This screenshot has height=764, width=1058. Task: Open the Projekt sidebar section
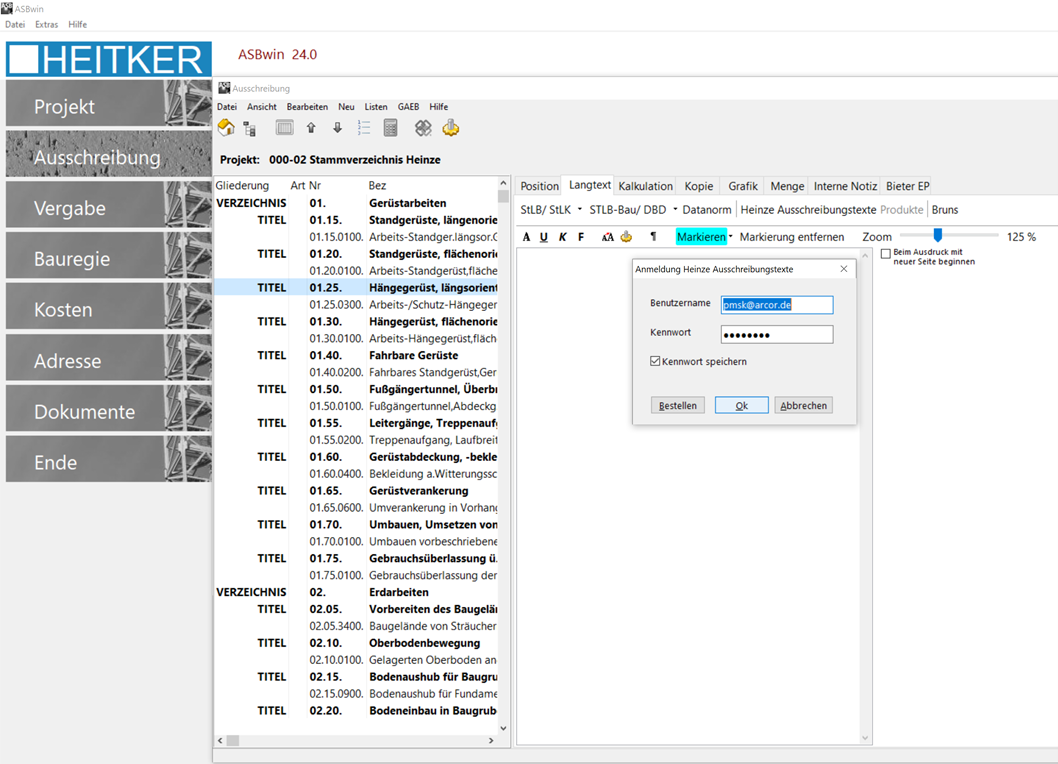click(109, 104)
